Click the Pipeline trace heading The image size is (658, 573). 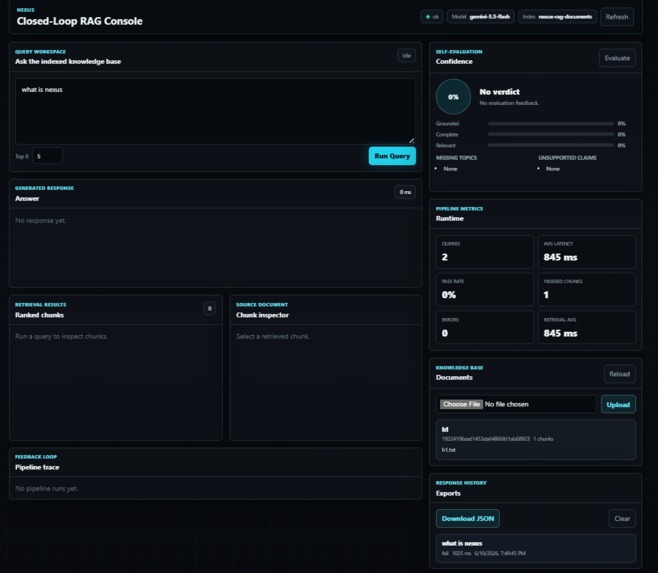pos(37,467)
